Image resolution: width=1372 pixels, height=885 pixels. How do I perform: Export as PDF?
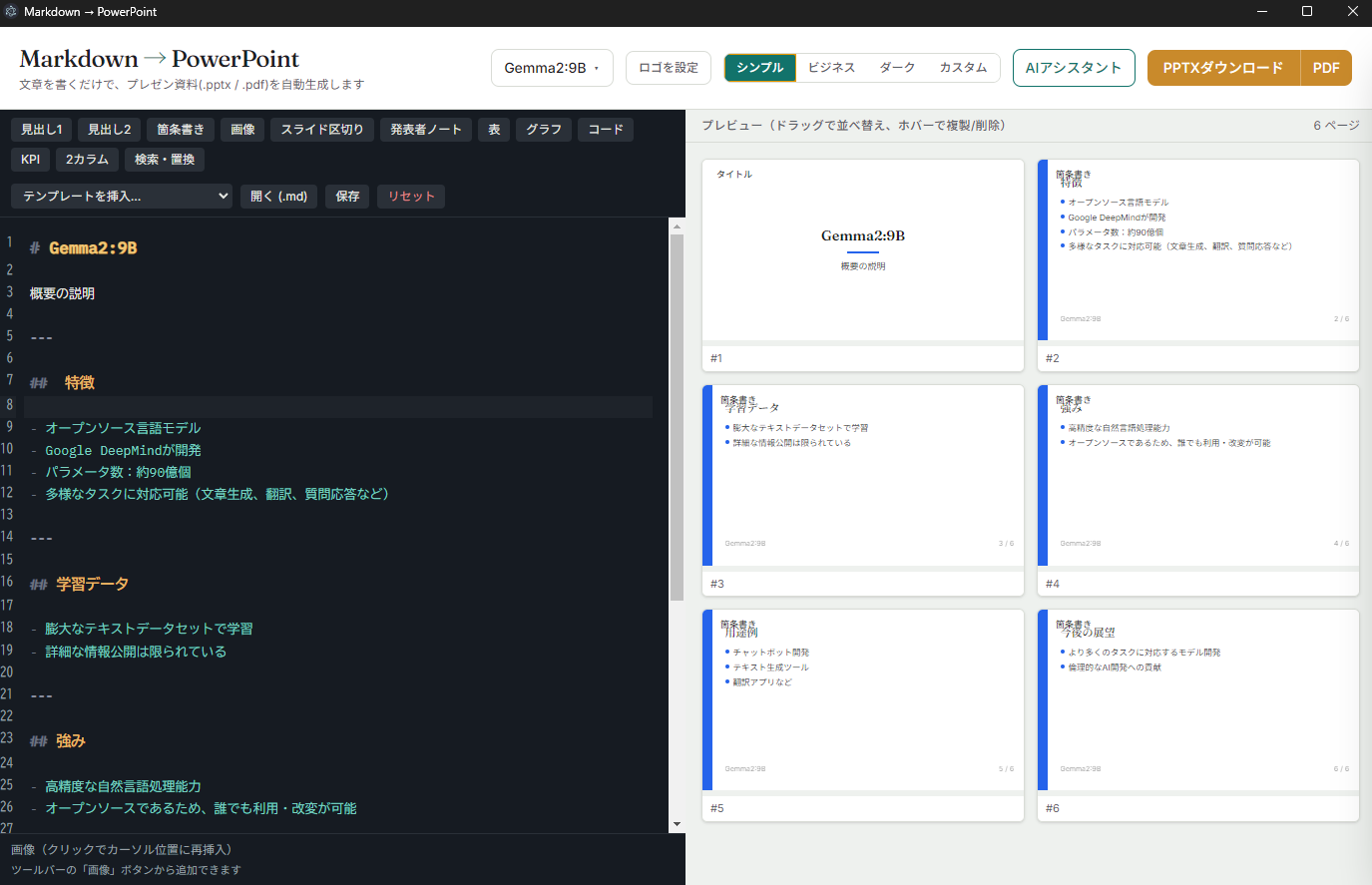(x=1326, y=68)
